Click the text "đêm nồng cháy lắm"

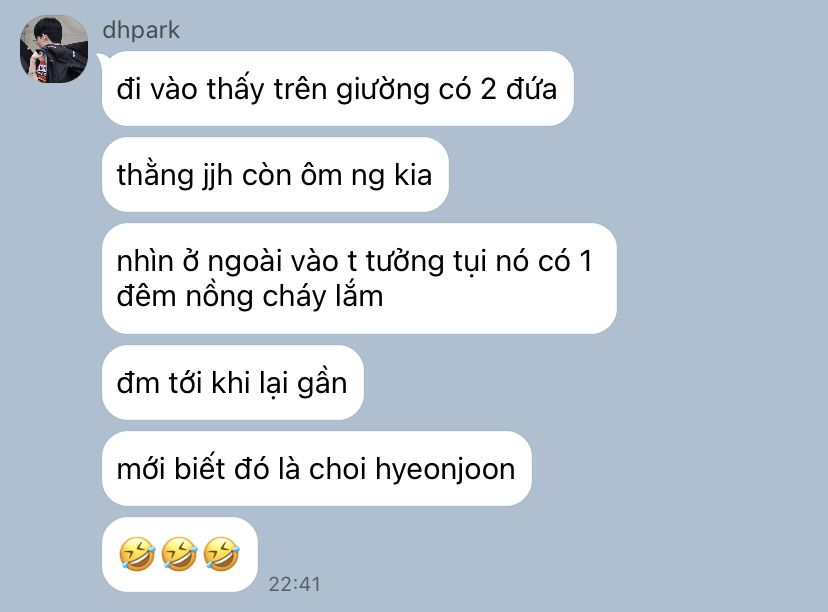coord(250,296)
